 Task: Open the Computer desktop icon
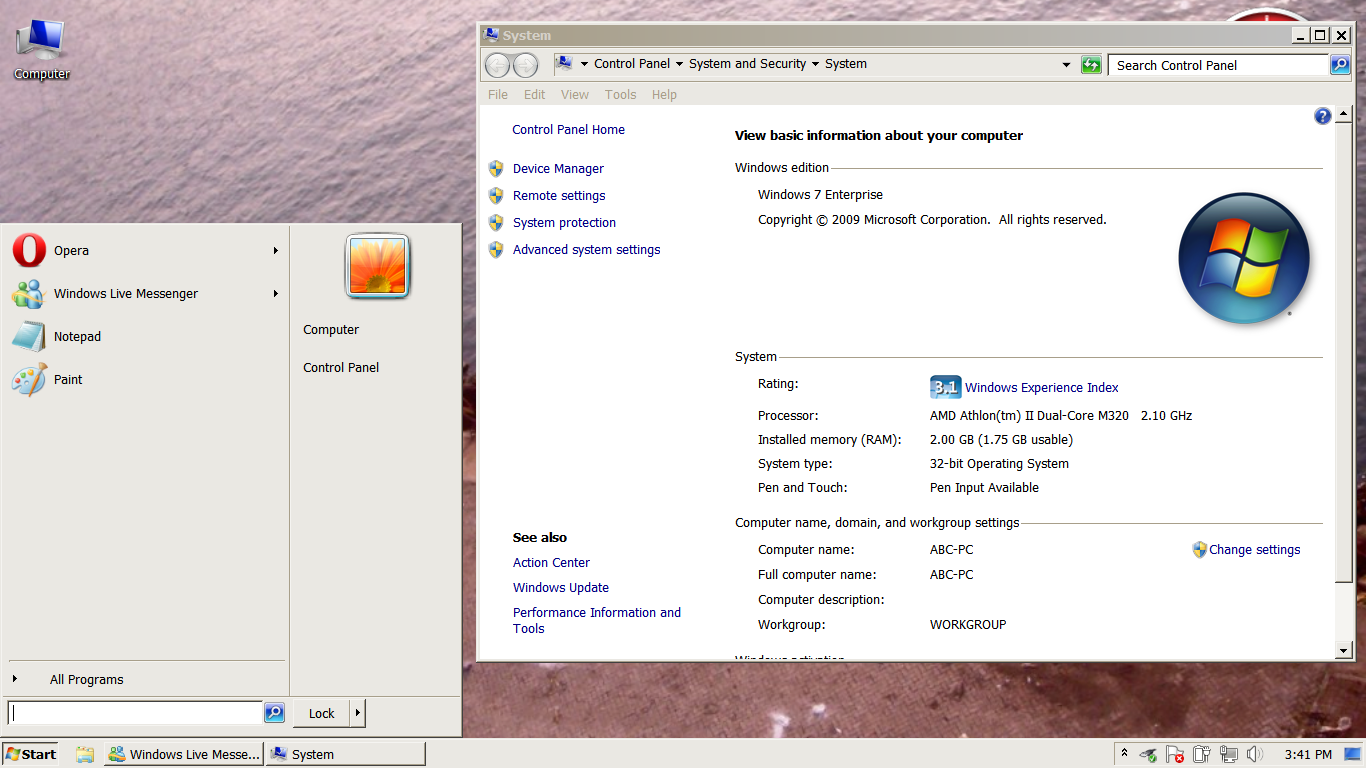tap(41, 50)
